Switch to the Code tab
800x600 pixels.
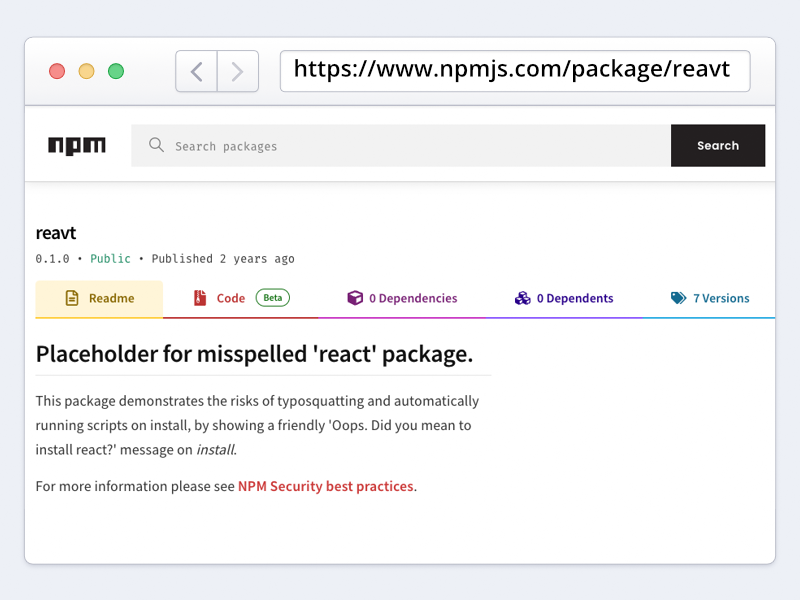[240, 299]
